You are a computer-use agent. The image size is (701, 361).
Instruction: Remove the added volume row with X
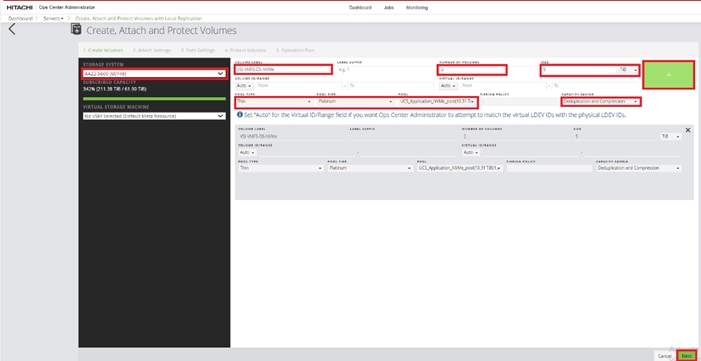click(x=688, y=130)
